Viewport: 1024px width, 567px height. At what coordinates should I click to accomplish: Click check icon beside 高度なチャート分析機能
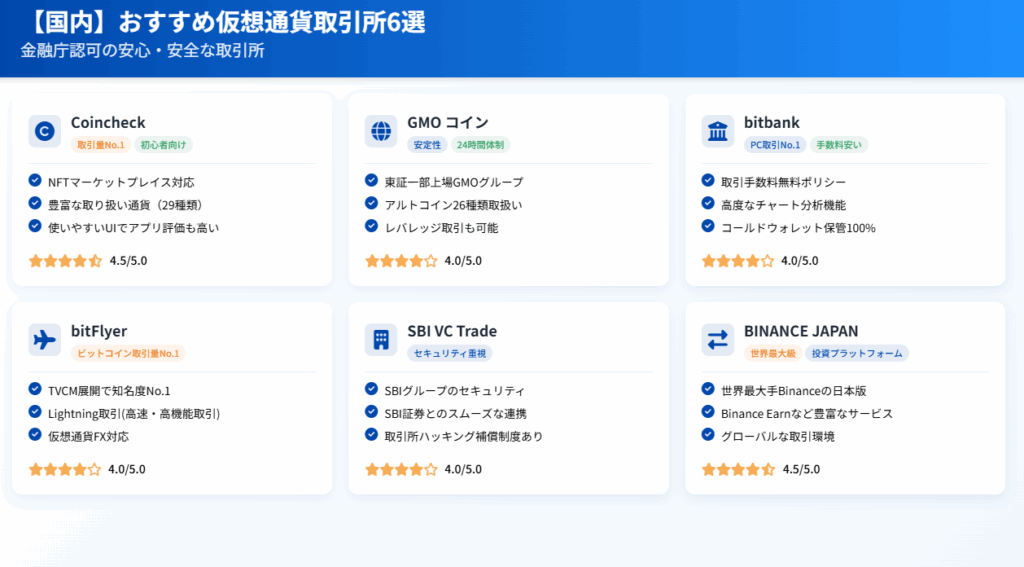coord(708,203)
